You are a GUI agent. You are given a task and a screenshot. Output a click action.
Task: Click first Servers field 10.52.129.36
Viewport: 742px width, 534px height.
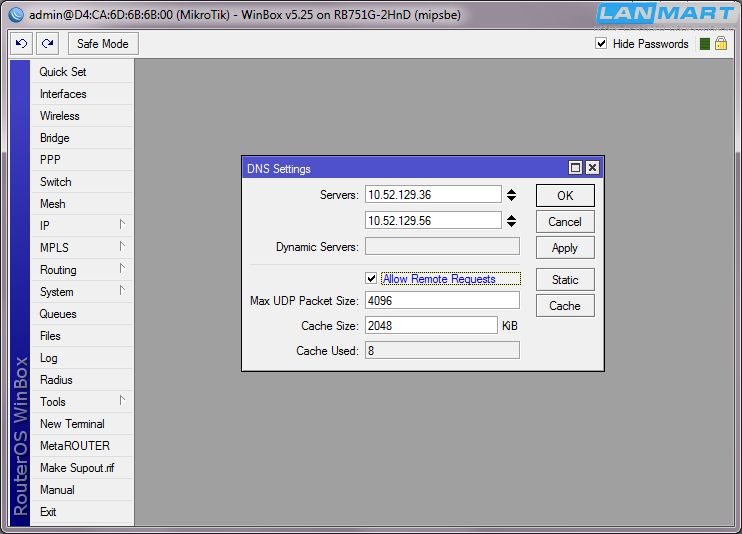pos(433,195)
